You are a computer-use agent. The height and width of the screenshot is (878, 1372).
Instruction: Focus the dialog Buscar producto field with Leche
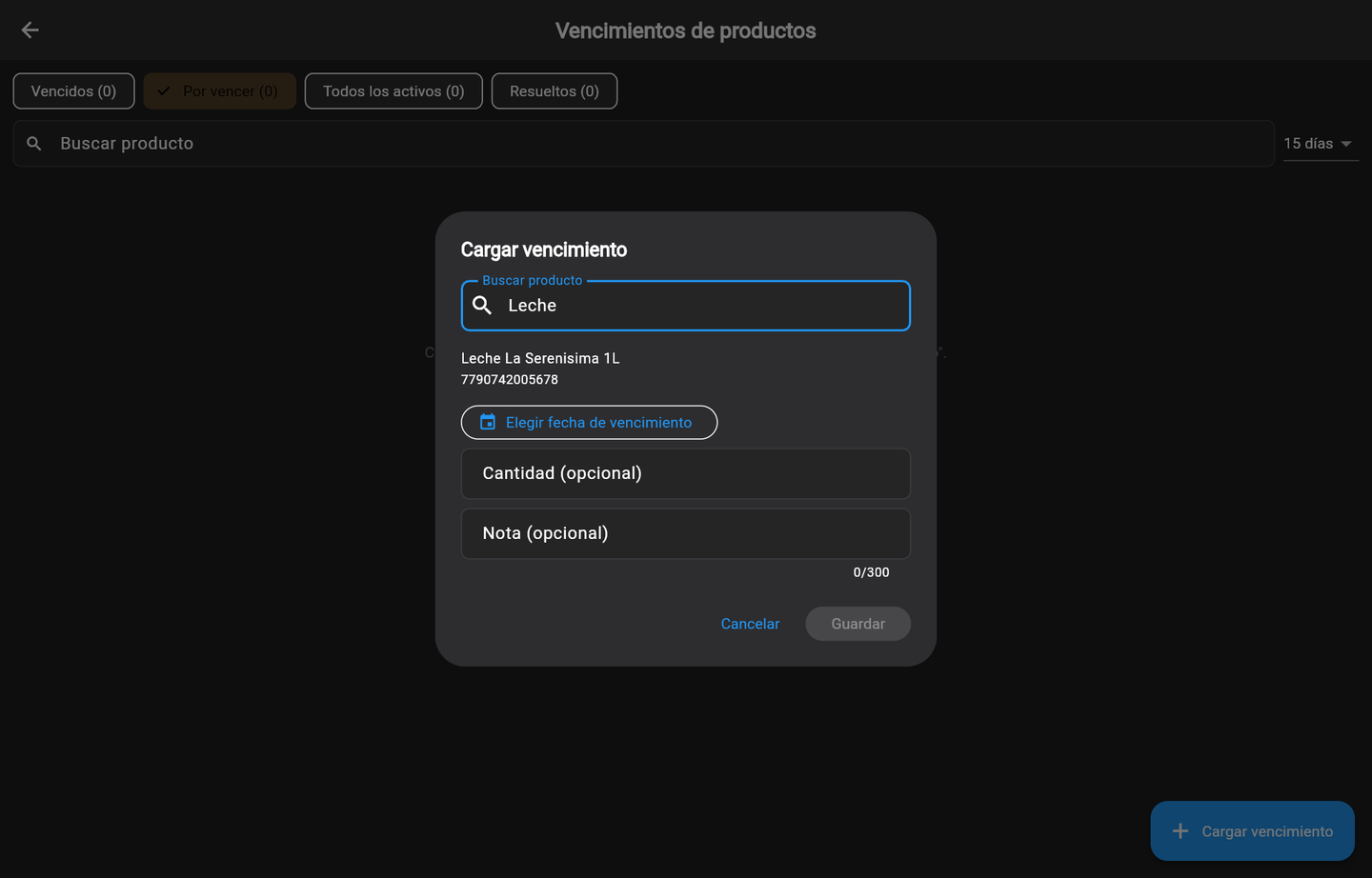(686, 306)
